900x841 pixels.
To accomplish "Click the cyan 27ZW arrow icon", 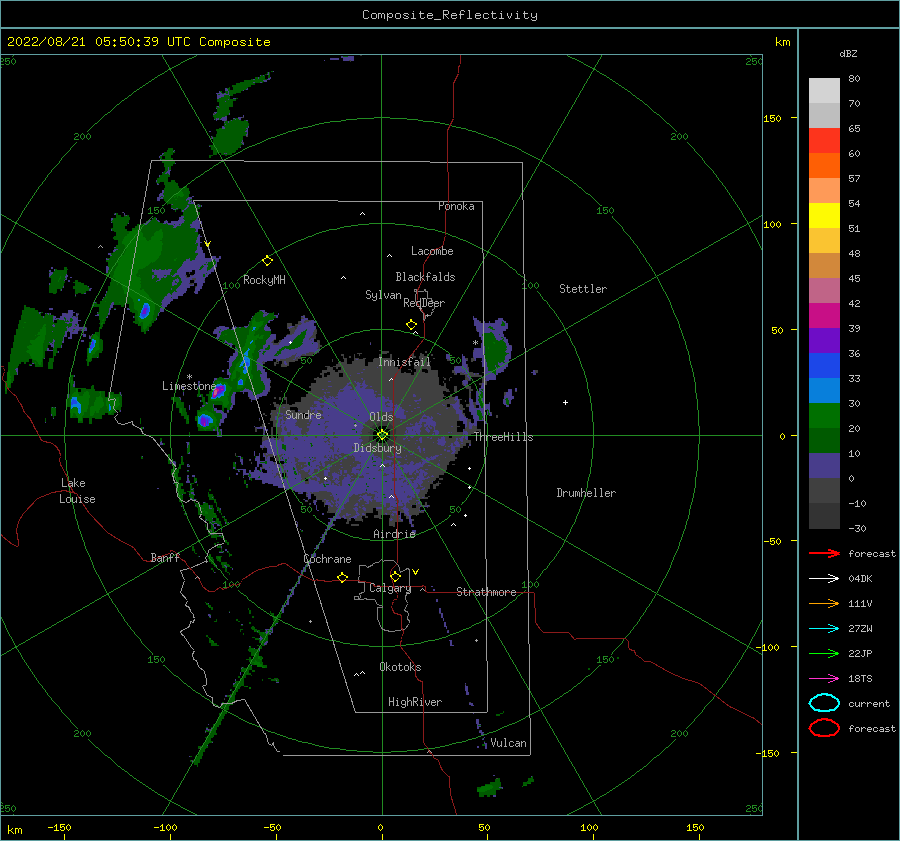I will [824, 629].
